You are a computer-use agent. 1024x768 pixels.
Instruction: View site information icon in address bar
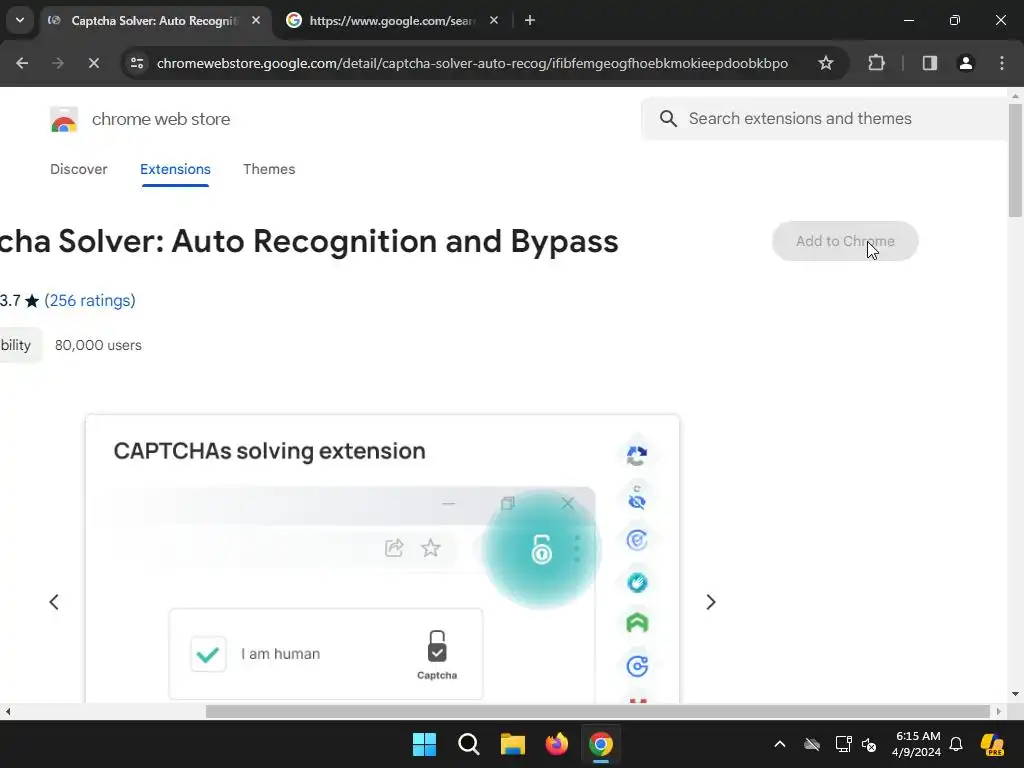[137, 63]
